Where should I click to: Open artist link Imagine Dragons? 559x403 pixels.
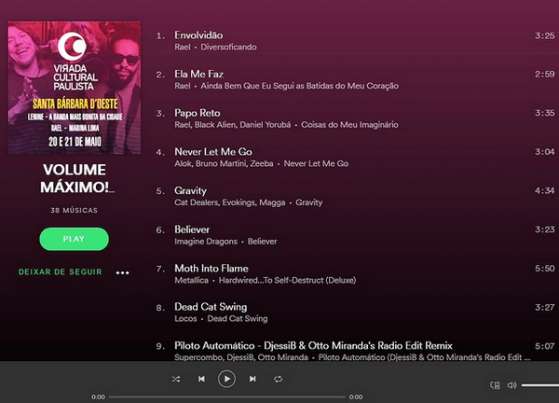(206, 241)
